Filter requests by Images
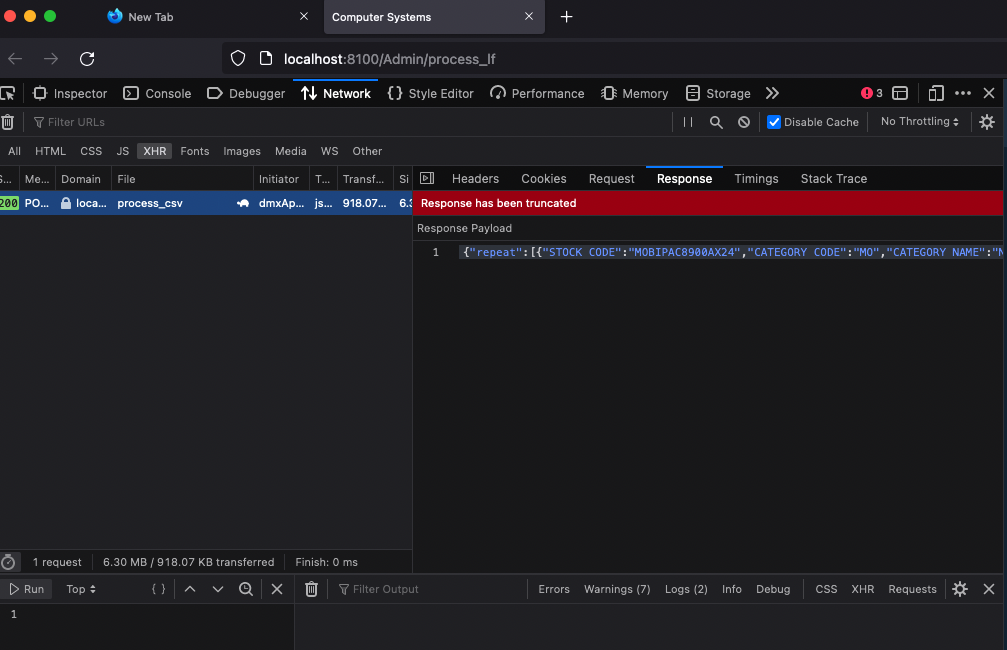Image resolution: width=1007 pixels, height=650 pixels. click(241, 152)
